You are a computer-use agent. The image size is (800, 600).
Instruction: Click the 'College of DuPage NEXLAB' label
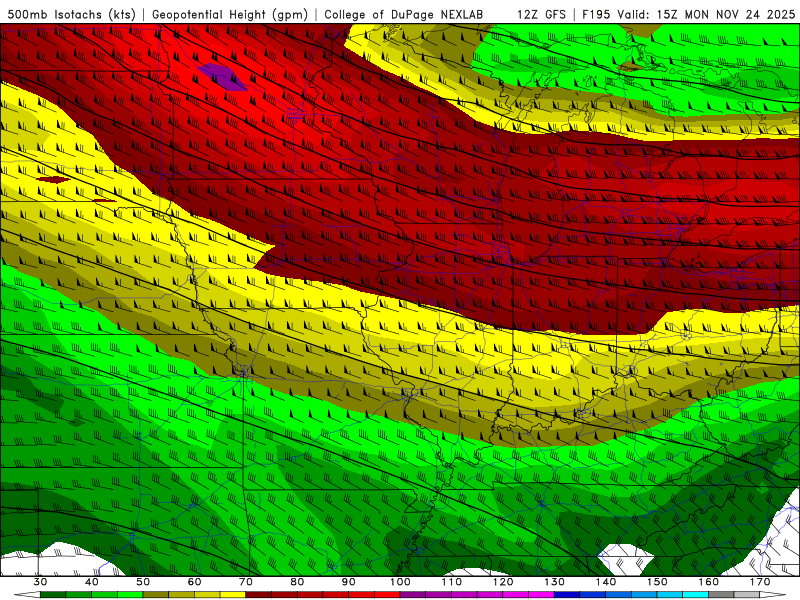click(404, 14)
